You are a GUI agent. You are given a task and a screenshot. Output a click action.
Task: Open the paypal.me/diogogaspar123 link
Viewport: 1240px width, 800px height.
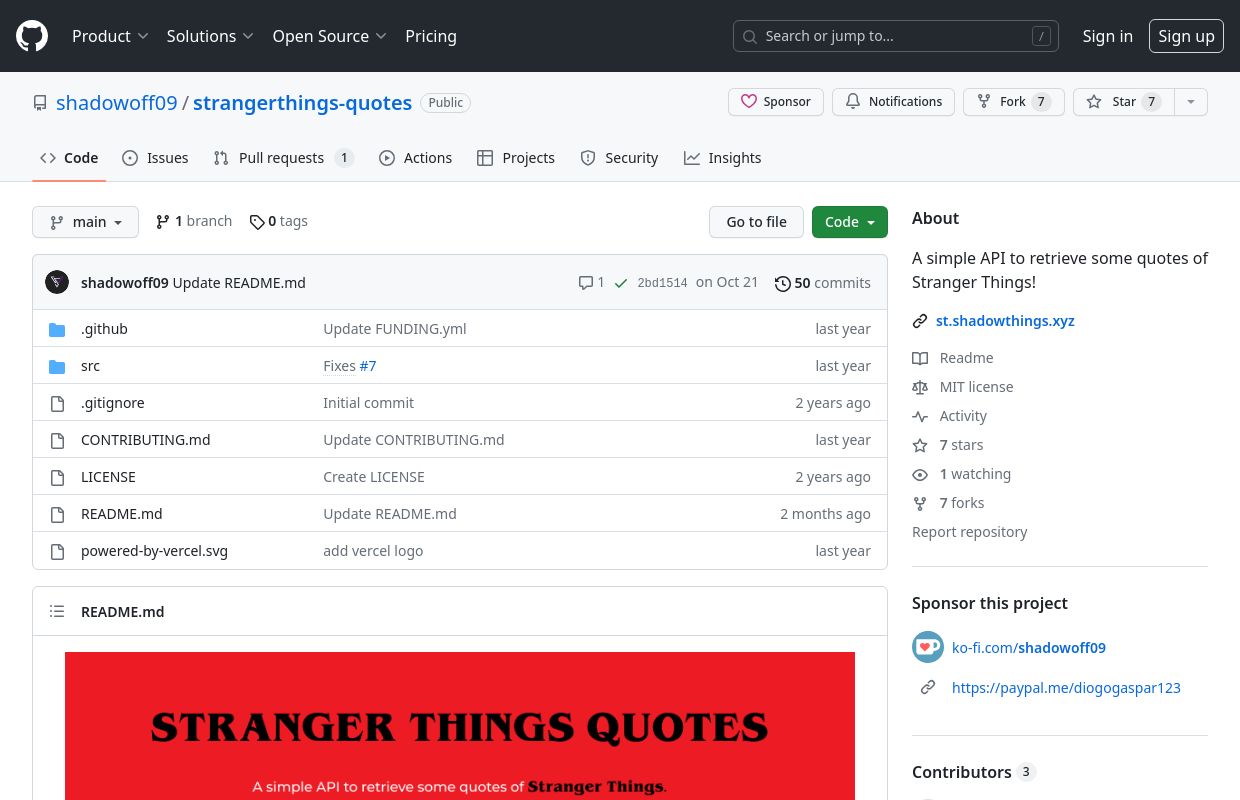coord(1066,688)
